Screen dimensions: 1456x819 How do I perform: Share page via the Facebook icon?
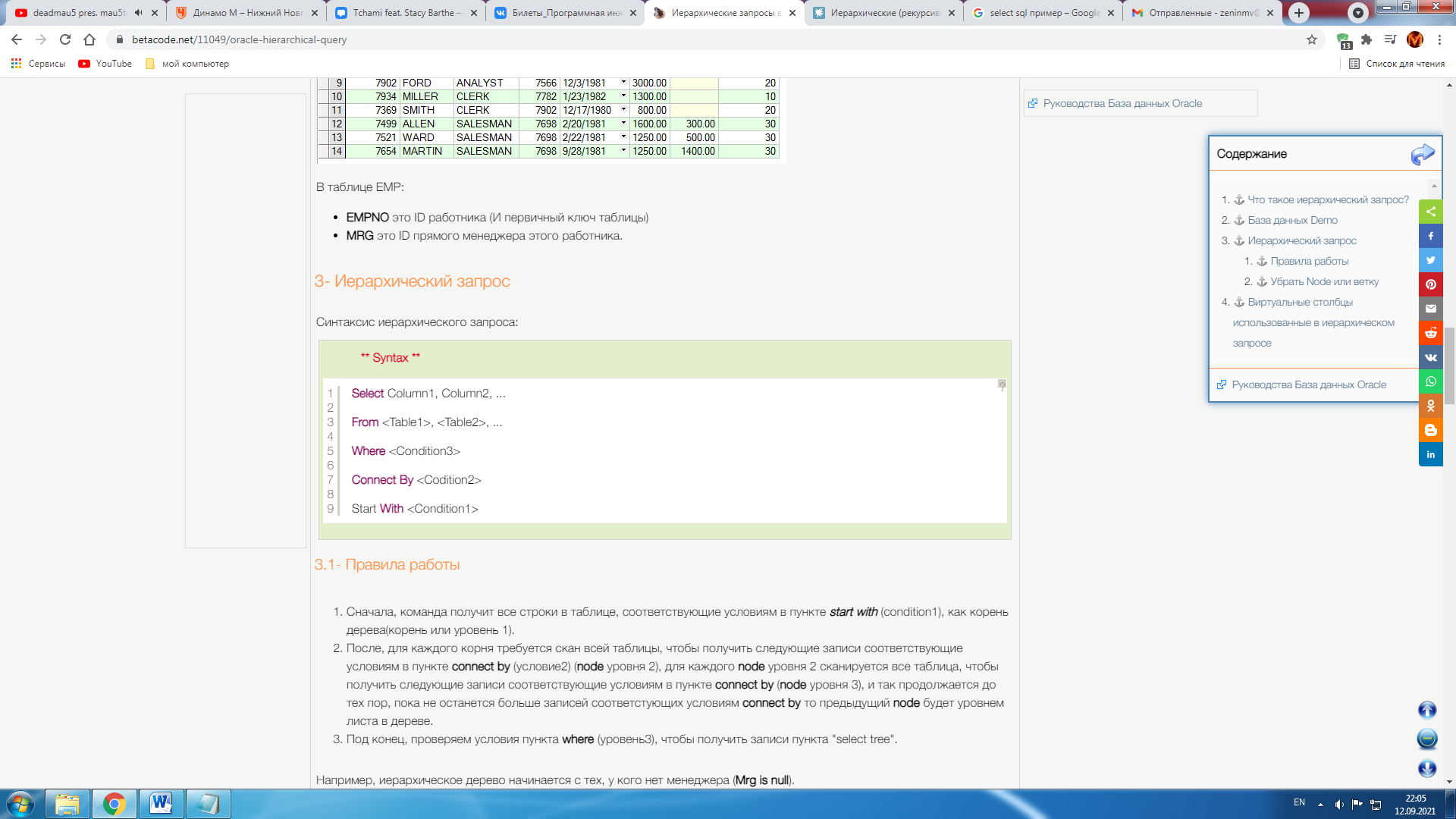pyautogui.click(x=1430, y=236)
